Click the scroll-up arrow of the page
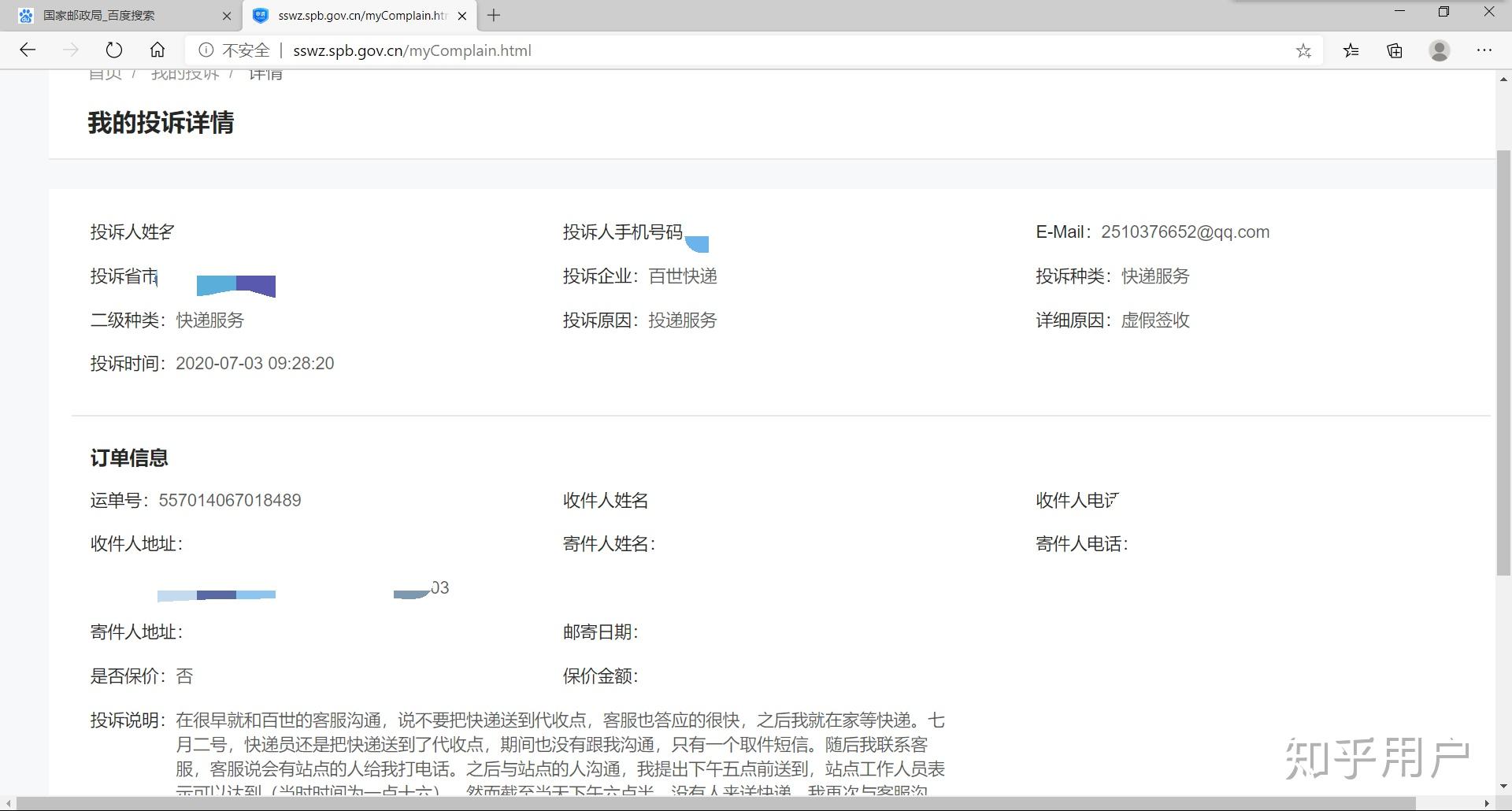The image size is (1512, 811). tap(1503, 79)
